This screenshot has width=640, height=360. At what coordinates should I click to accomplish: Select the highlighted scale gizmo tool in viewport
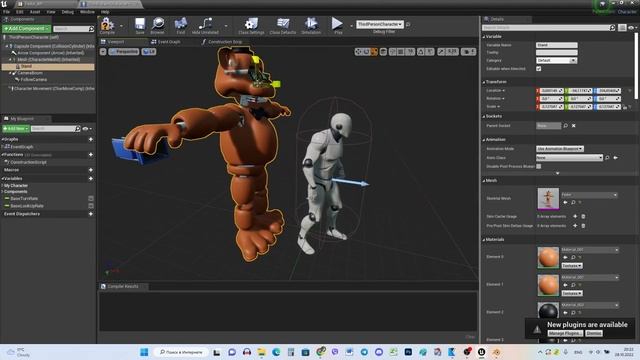pos(374,52)
